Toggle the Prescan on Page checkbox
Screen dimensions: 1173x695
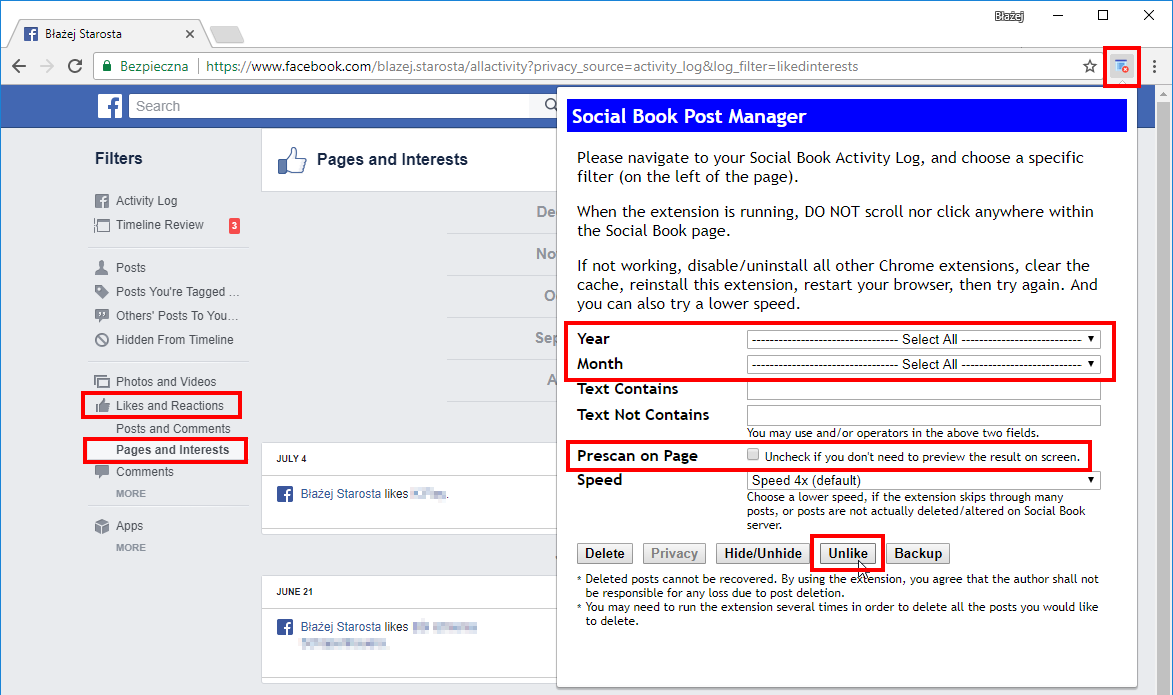753,454
